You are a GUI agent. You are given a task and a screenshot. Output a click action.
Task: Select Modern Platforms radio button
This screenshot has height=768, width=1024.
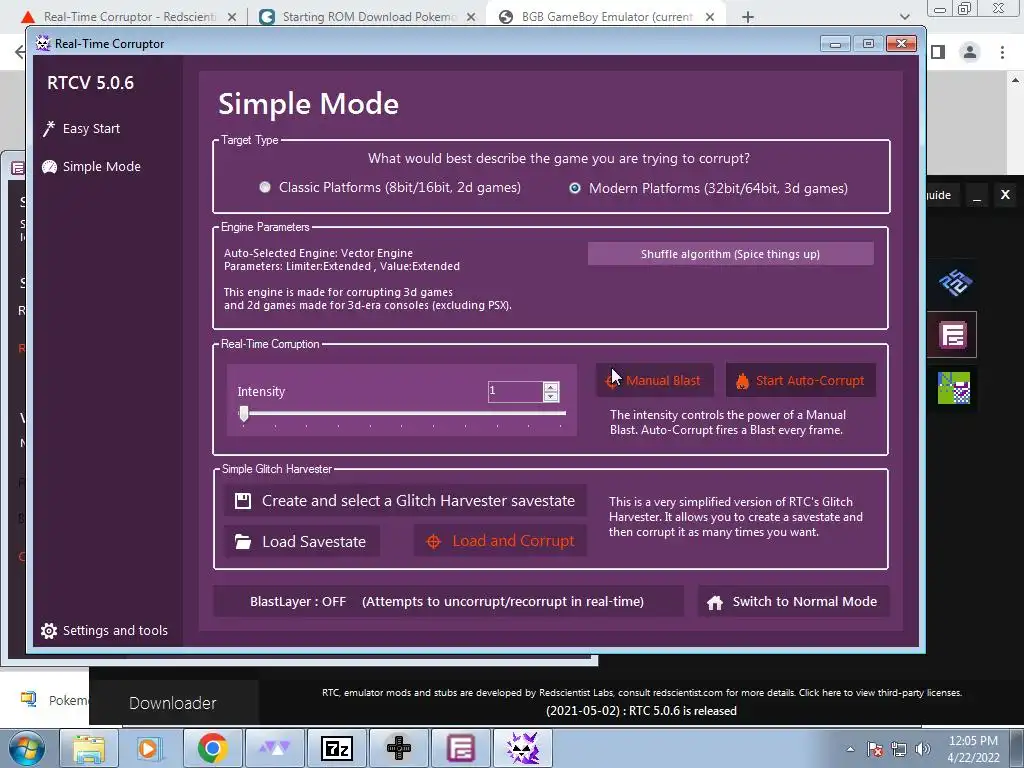pyautogui.click(x=575, y=188)
